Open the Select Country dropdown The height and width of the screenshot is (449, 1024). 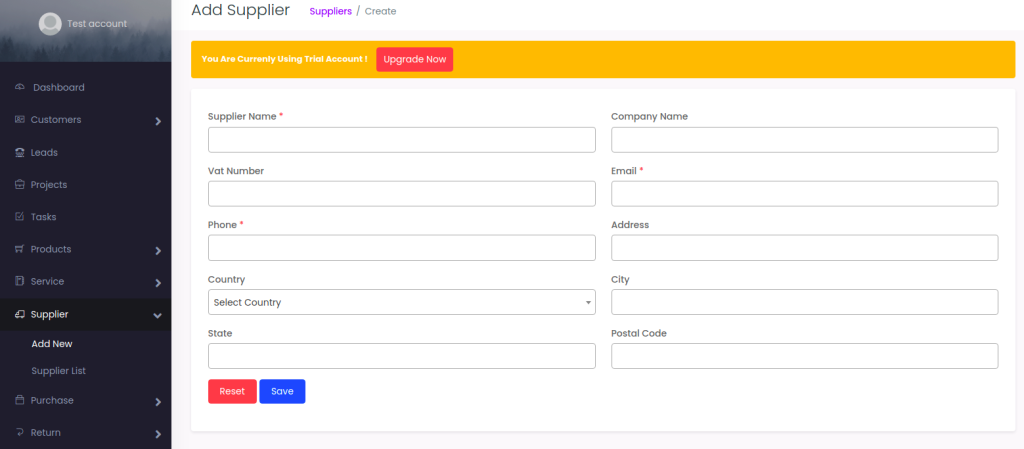[x=401, y=302]
